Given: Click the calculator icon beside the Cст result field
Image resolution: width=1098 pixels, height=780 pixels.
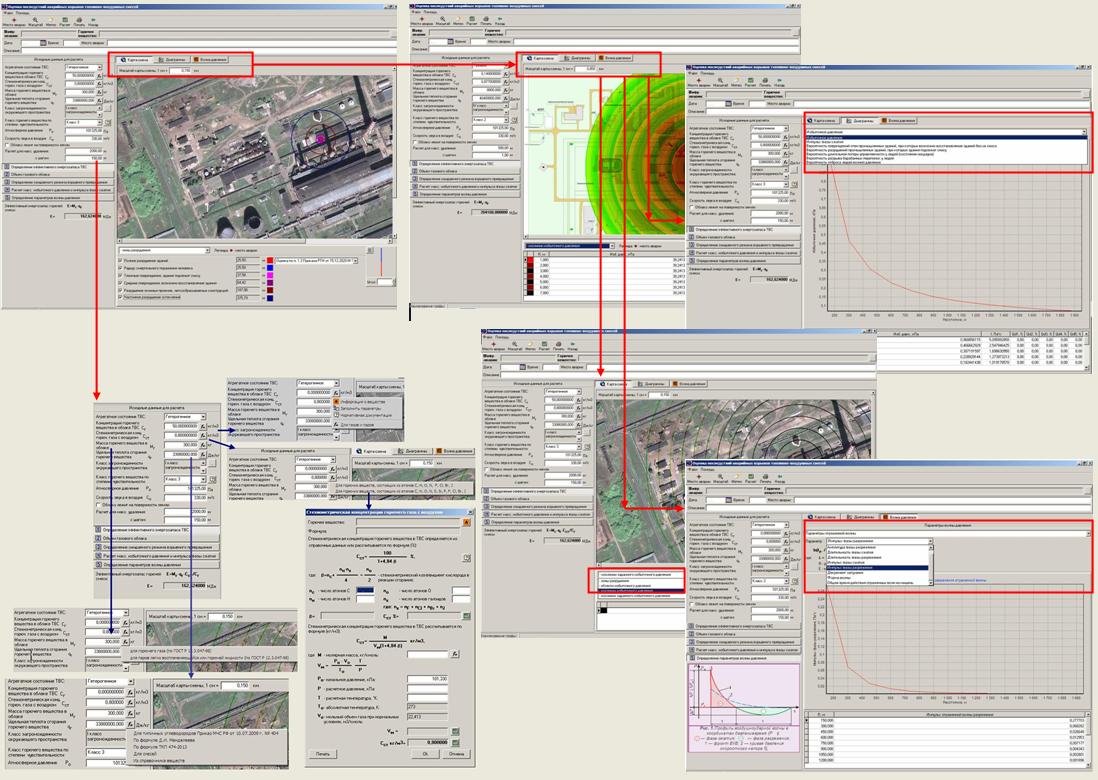Looking at the screenshot, I should 454,741.
